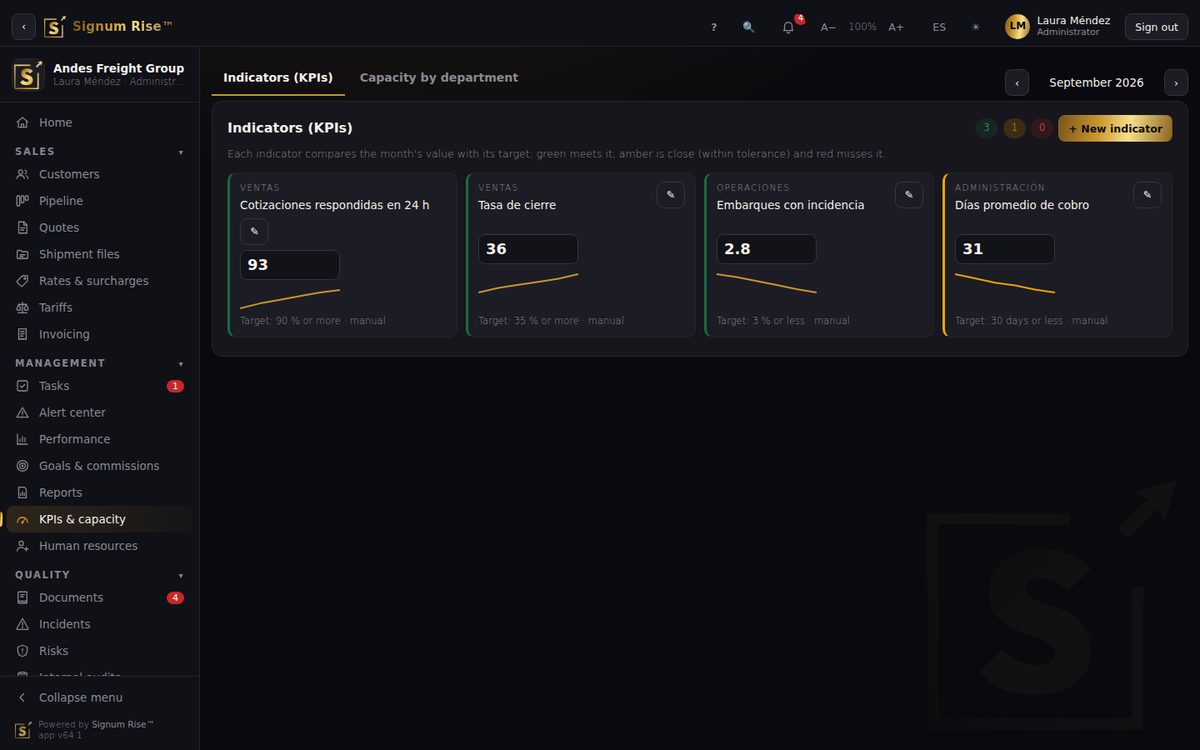Viewport: 1200px width, 750px height.
Task: Click the Tasks red badge showing 1
Action: (175, 386)
